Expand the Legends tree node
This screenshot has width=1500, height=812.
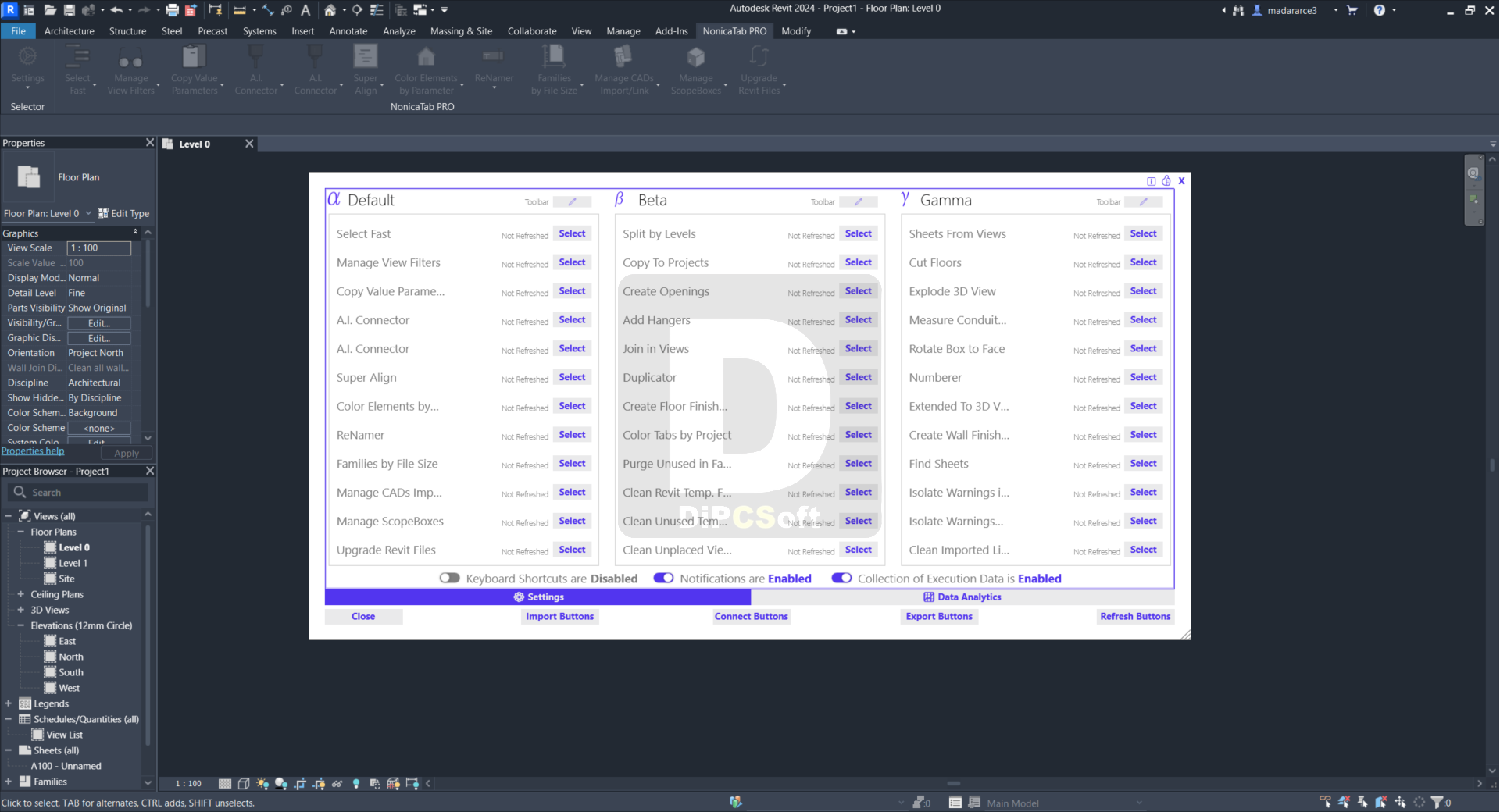[x=9, y=703]
